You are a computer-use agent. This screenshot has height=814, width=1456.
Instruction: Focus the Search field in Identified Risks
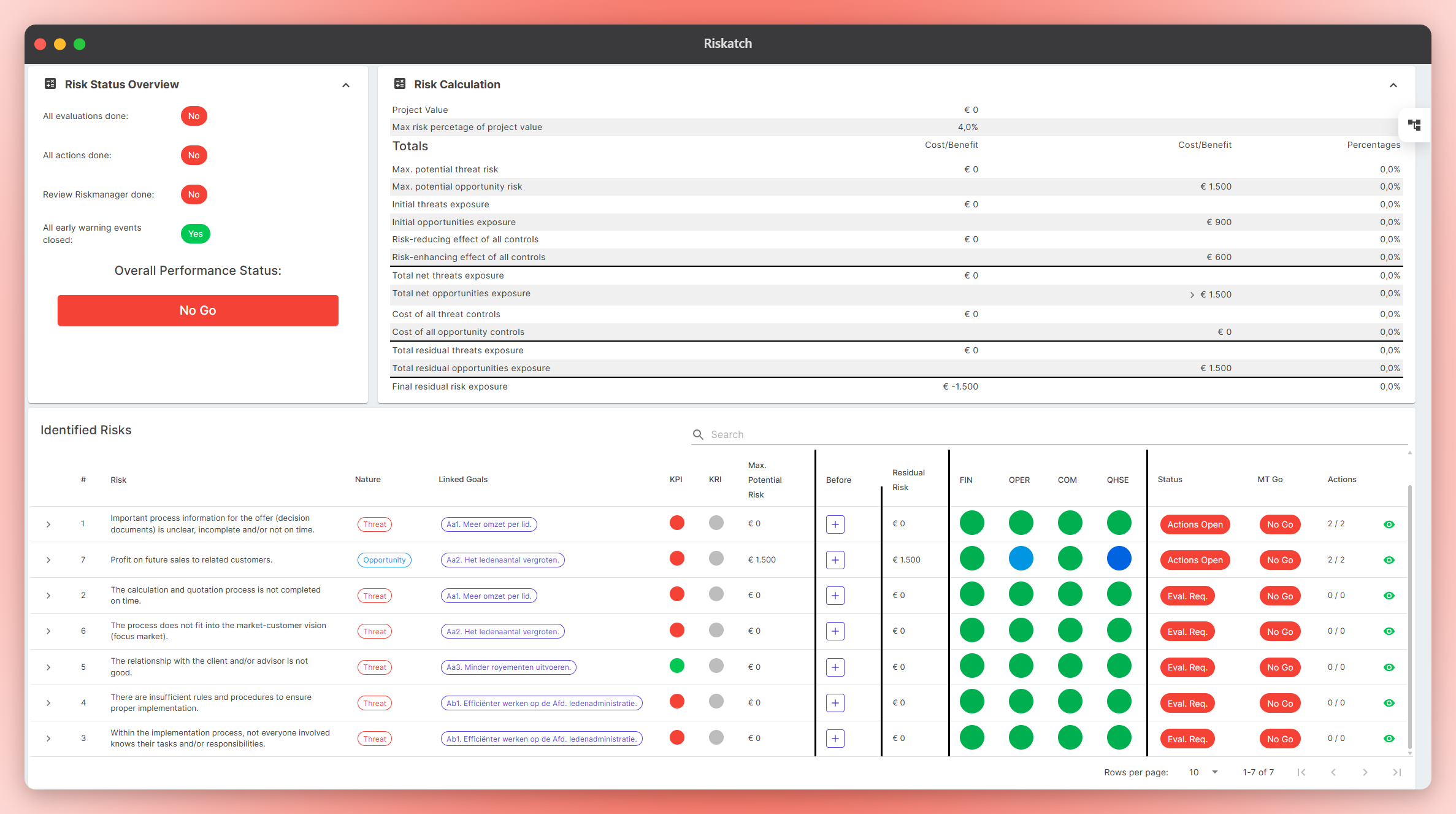coord(1049,434)
